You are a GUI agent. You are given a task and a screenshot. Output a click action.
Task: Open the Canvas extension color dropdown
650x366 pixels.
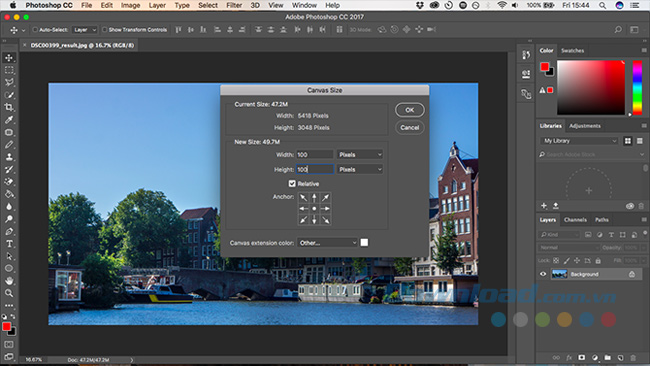(327, 243)
